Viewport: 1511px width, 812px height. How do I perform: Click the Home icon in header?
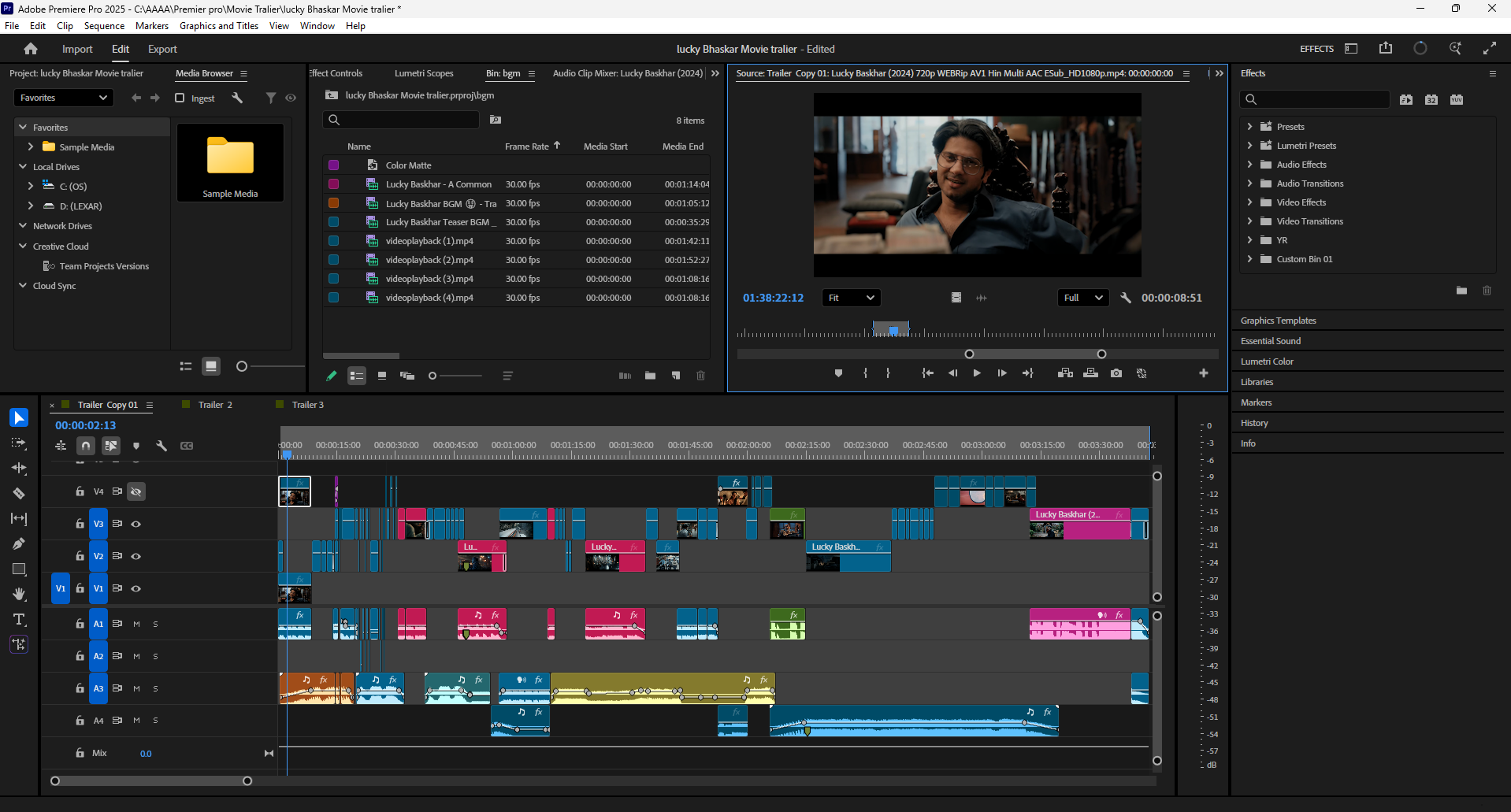(31, 49)
